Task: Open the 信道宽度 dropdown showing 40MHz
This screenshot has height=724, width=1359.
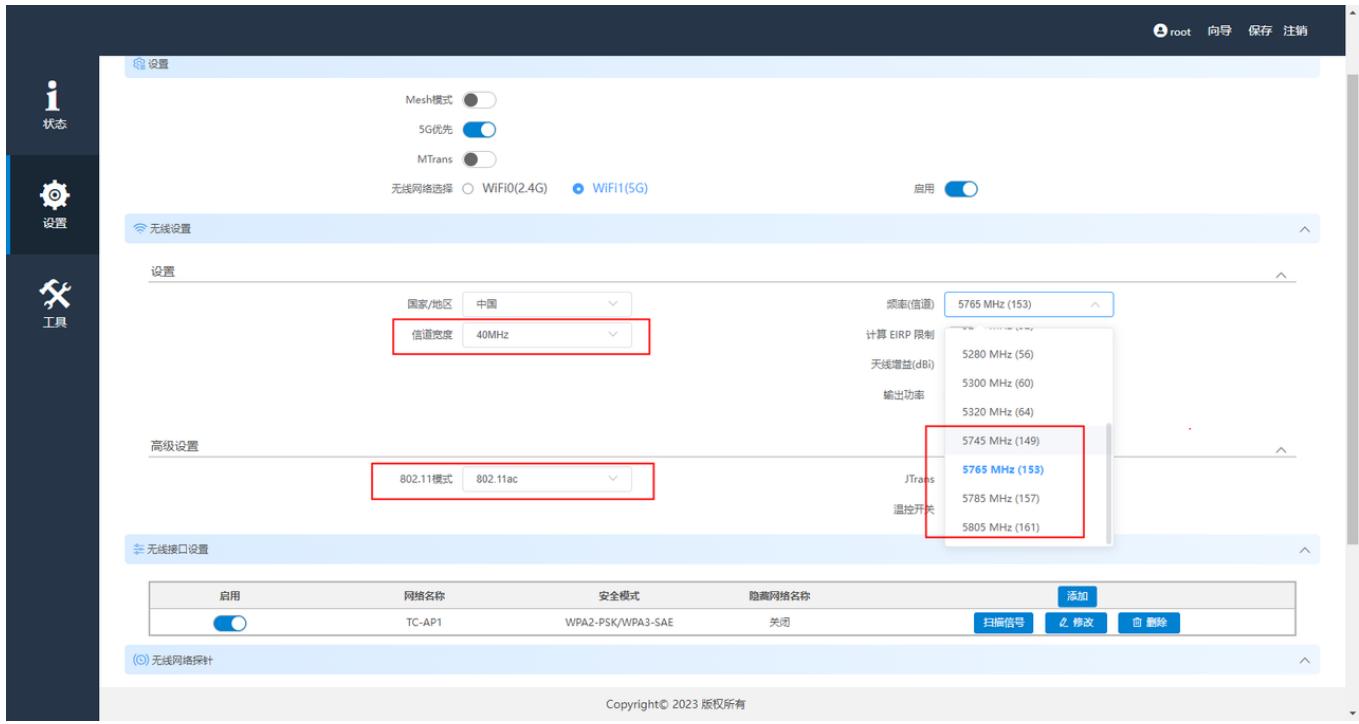Action: click(548, 336)
